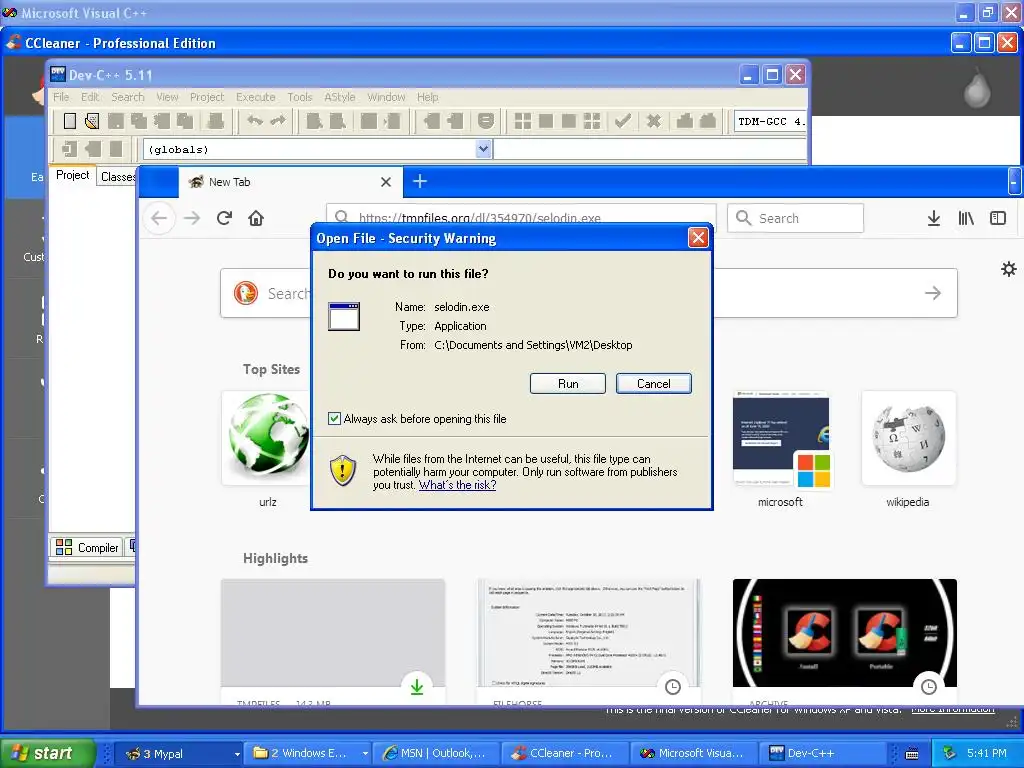Image resolution: width=1024 pixels, height=768 pixels.
Task: Switch to MSN | Outlook taskbar button
Action: [435, 754]
